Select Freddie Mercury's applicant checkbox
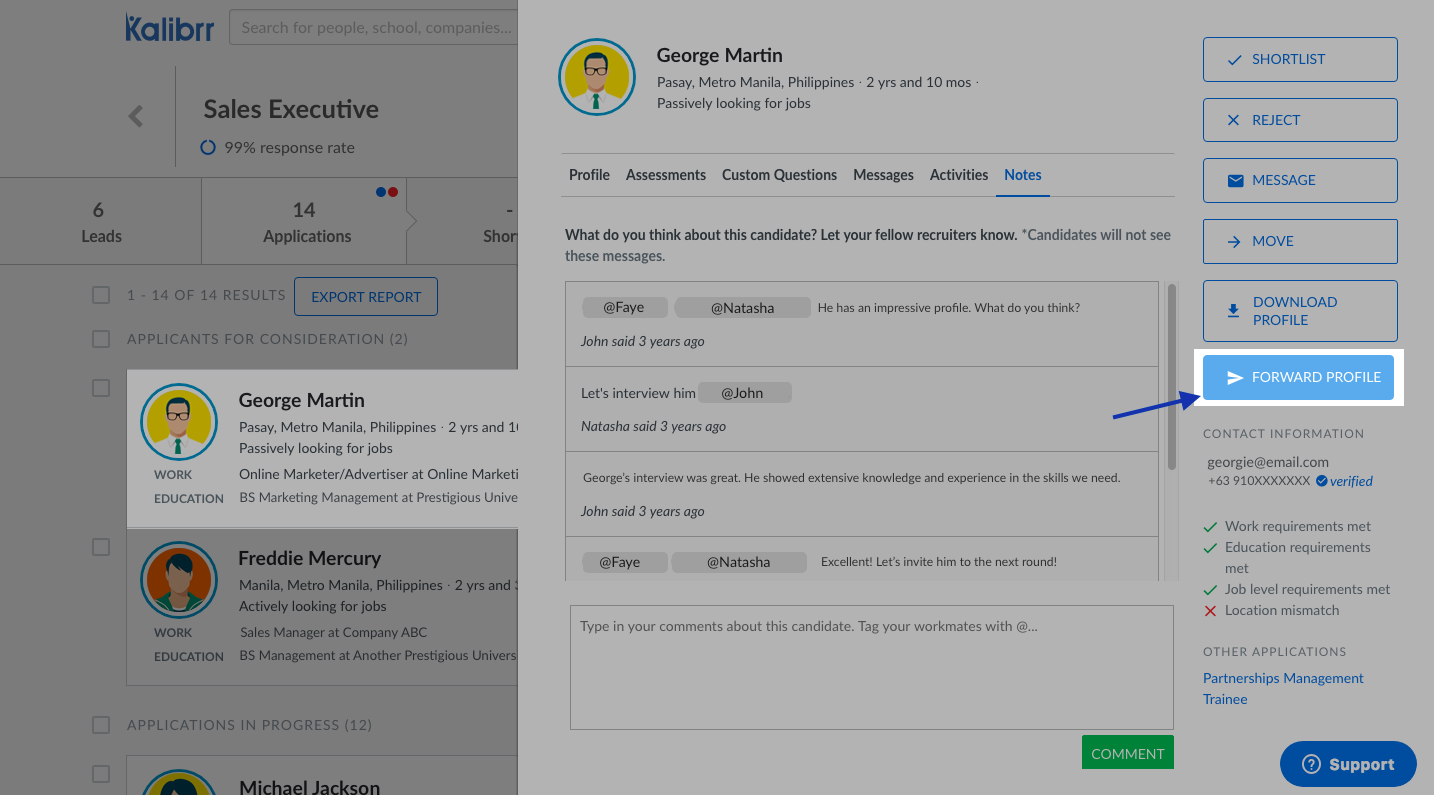The width and height of the screenshot is (1434, 795). pyautogui.click(x=101, y=547)
